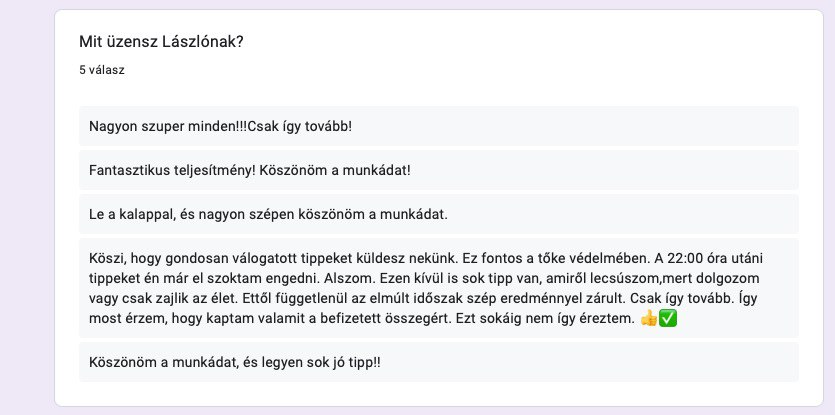This screenshot has height=415, width=835.
Task: Click the green check mark emoji
Action: pyautogui.click(x=669, y=318)
